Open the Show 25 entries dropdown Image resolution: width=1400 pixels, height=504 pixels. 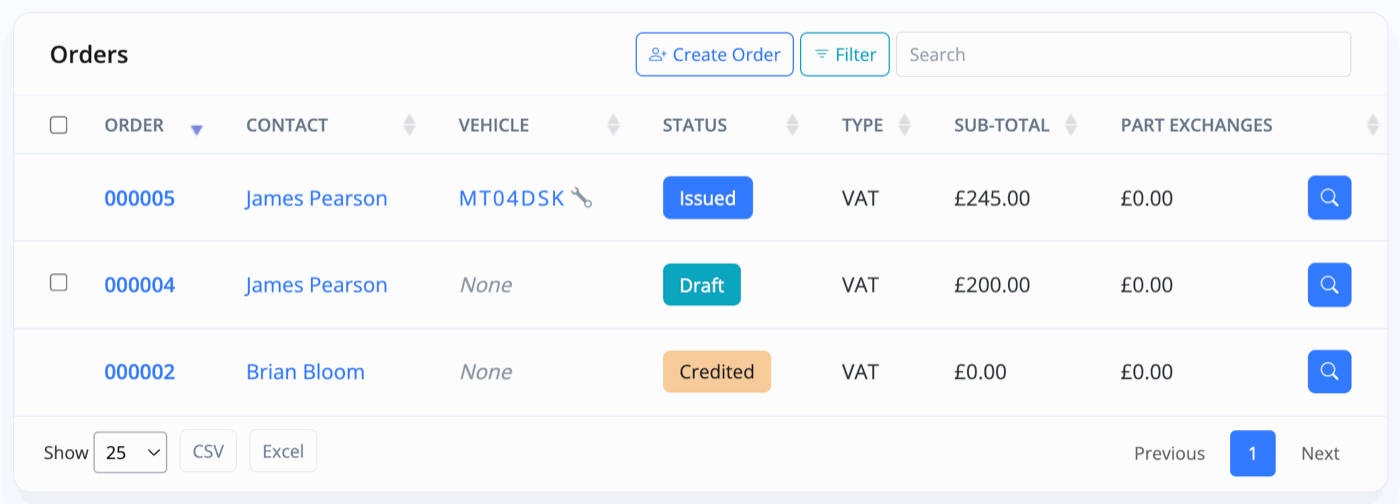(130, 452)
